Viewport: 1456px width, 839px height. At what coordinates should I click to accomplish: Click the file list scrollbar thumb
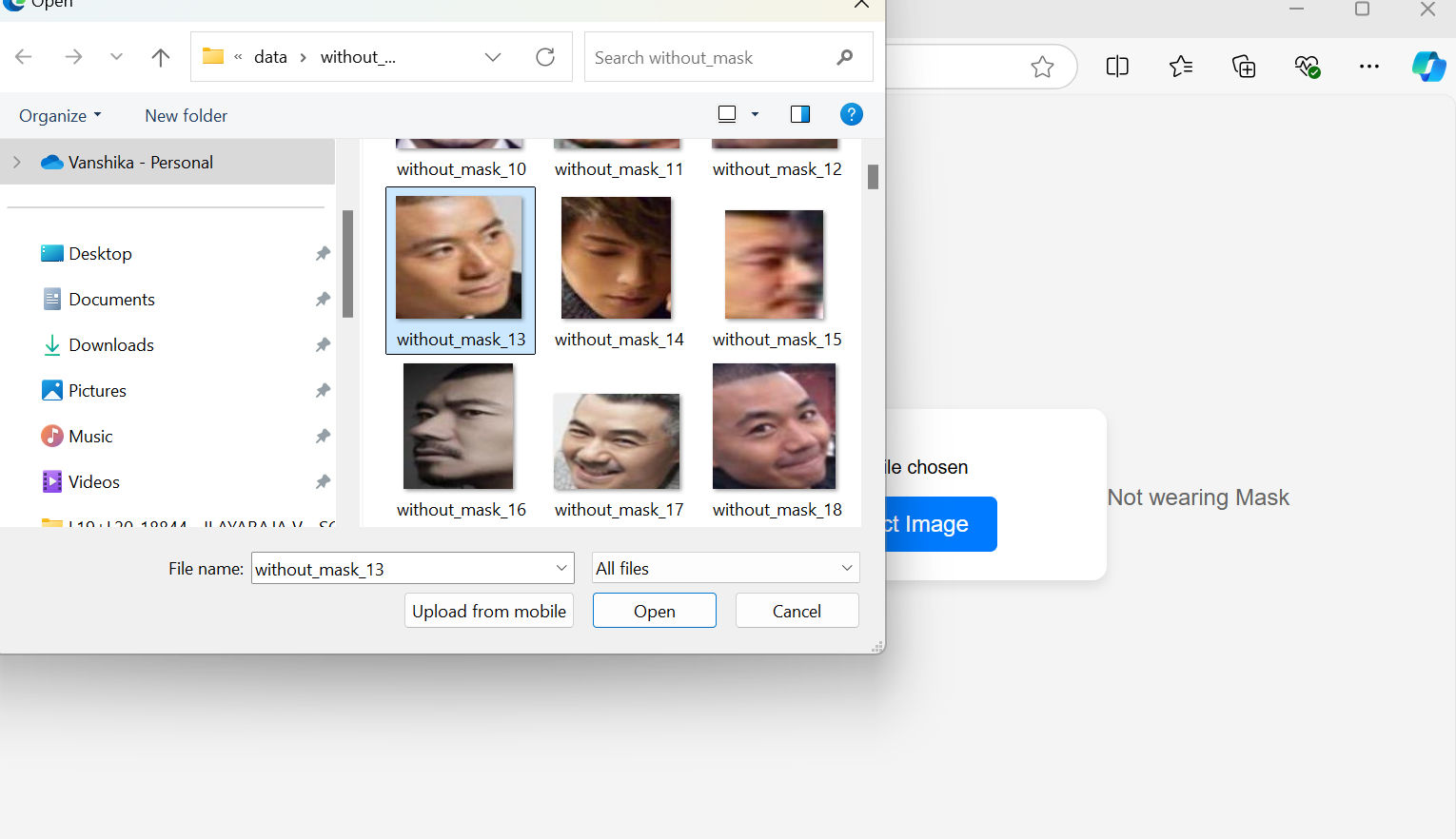pos(873,177)
